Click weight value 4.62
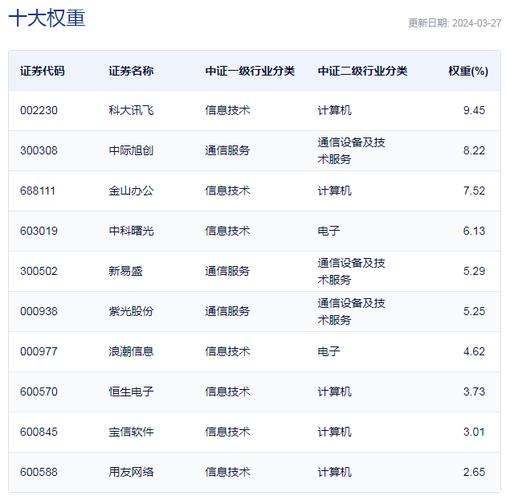The height and width of the screenshot is (500, 506). point(474,351)
